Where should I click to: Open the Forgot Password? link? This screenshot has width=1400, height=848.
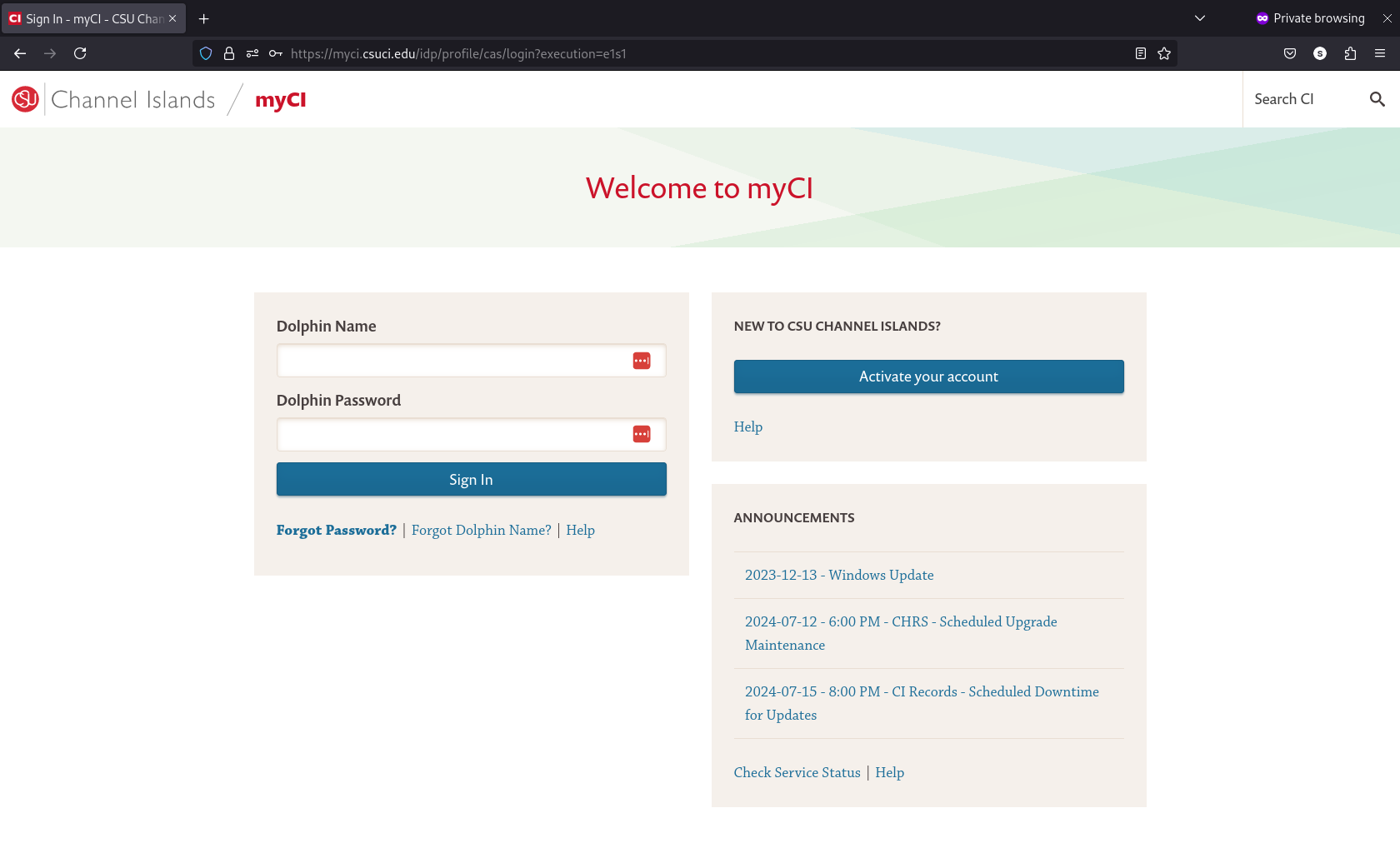coord(337,531)
